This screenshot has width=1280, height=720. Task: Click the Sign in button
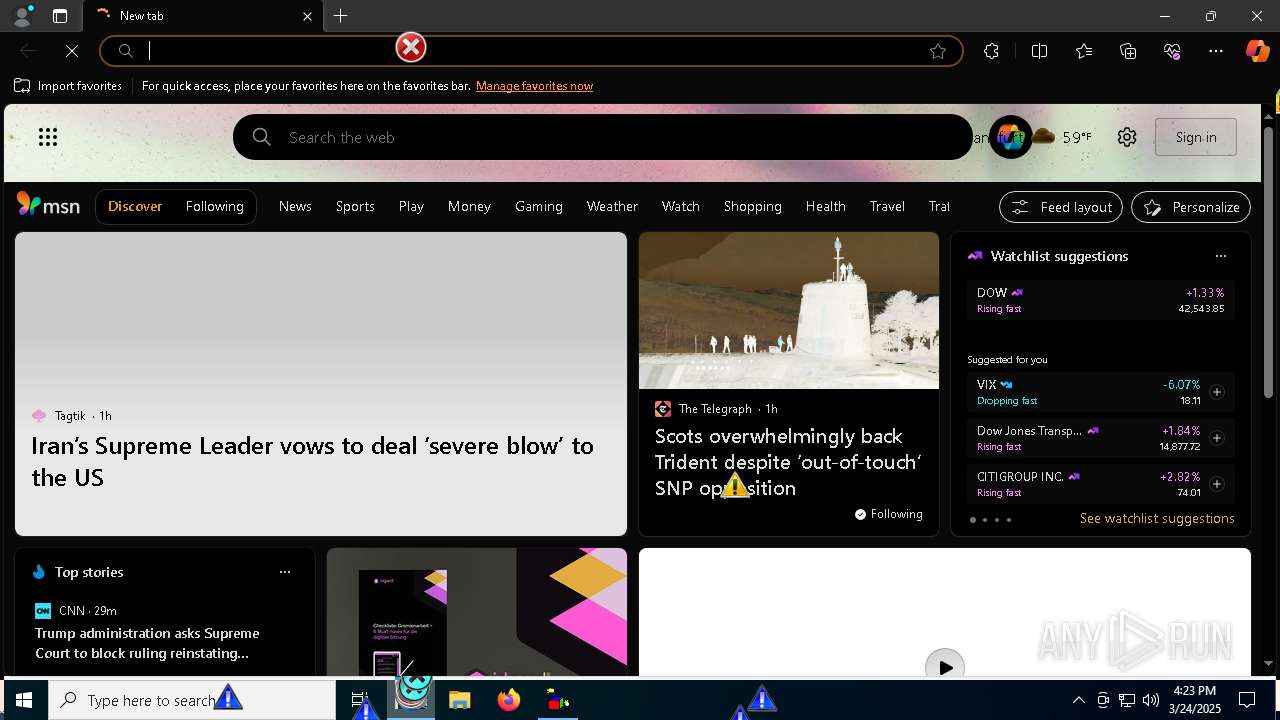(x=1196, y=137)
